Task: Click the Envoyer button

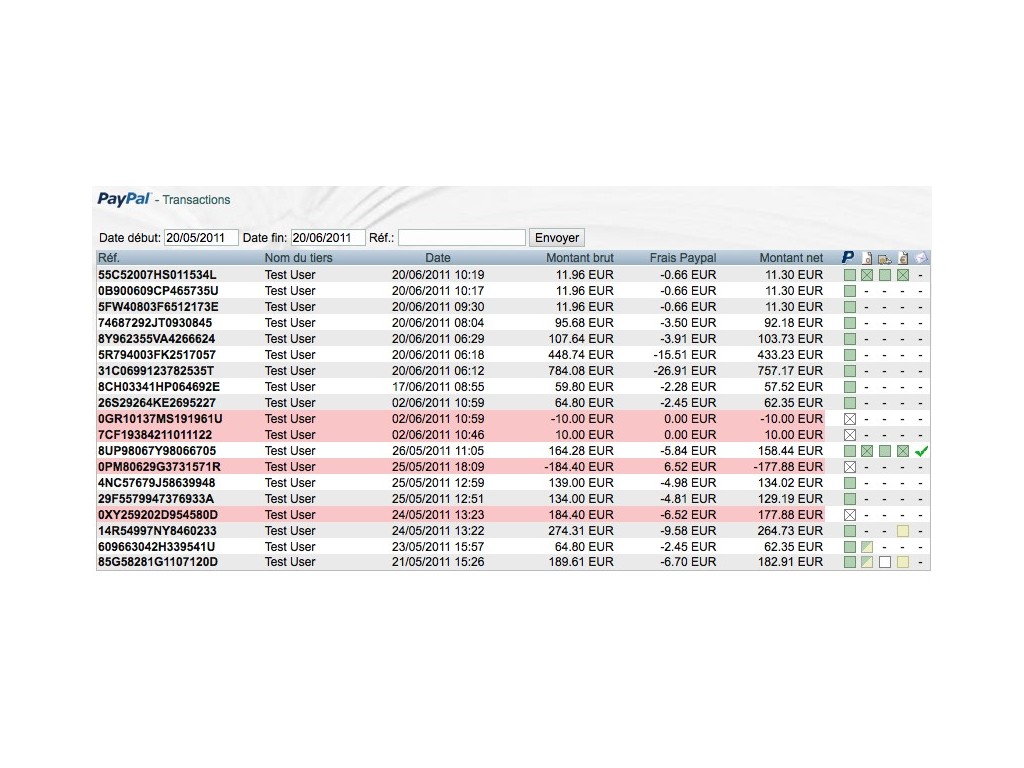Action: tap(556, 238)
